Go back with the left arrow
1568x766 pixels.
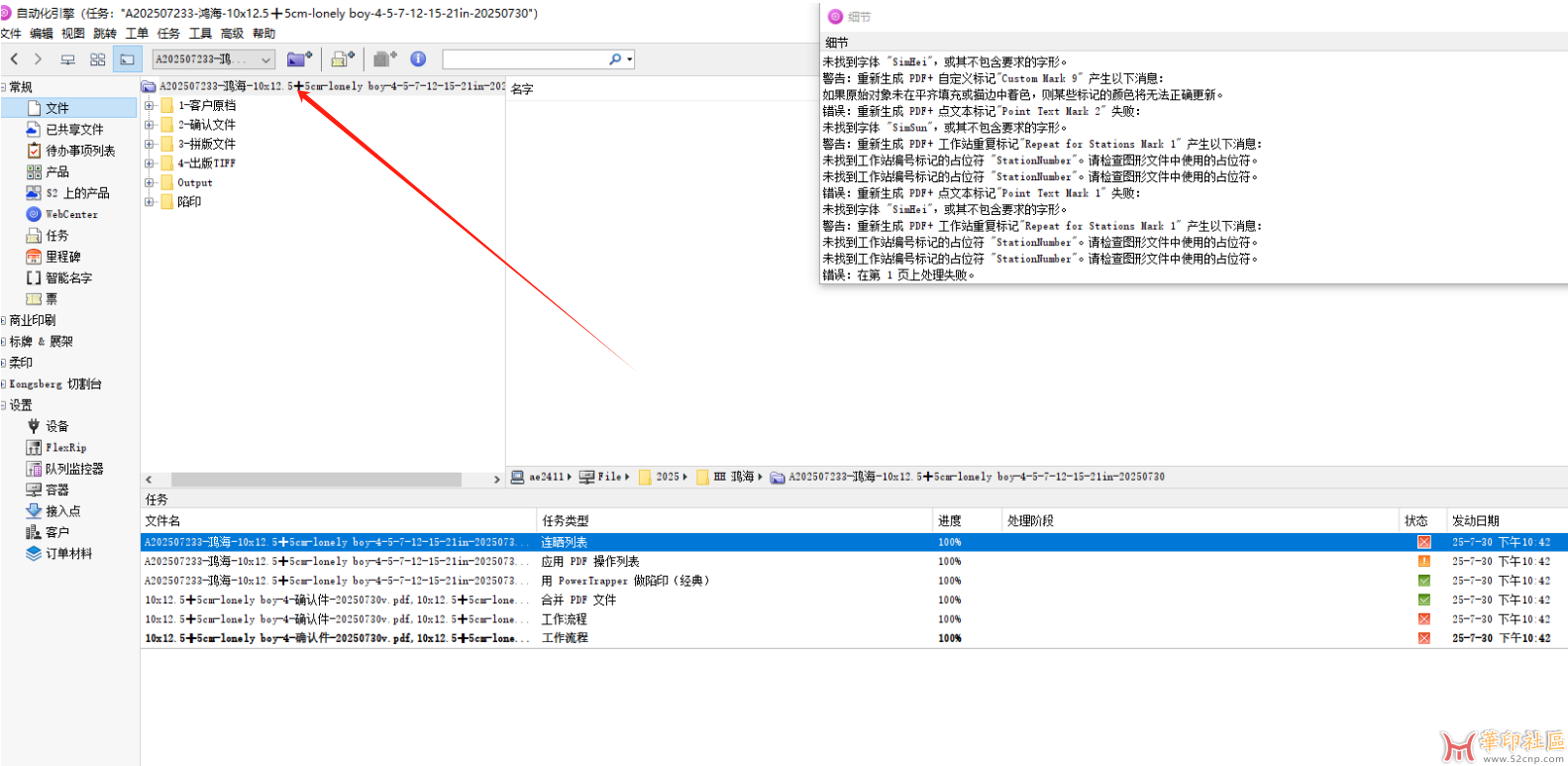(x=15, y=59)
